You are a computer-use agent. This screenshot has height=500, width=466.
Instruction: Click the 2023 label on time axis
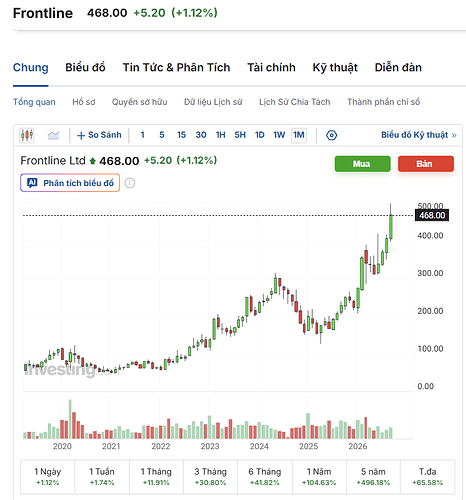(x=210, y=446)
